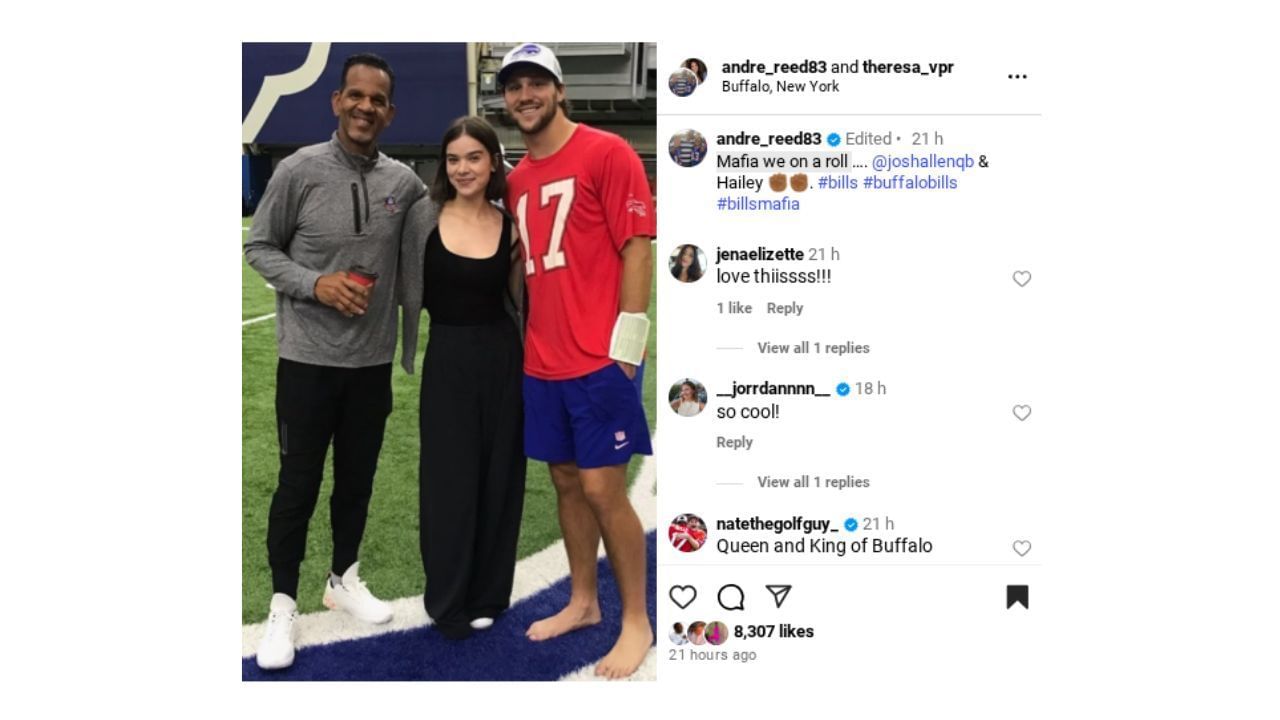The width and height of the screenshot is (1280, 720).
Task: Like the post with the heart icon
Action: (x=682, y=597)
